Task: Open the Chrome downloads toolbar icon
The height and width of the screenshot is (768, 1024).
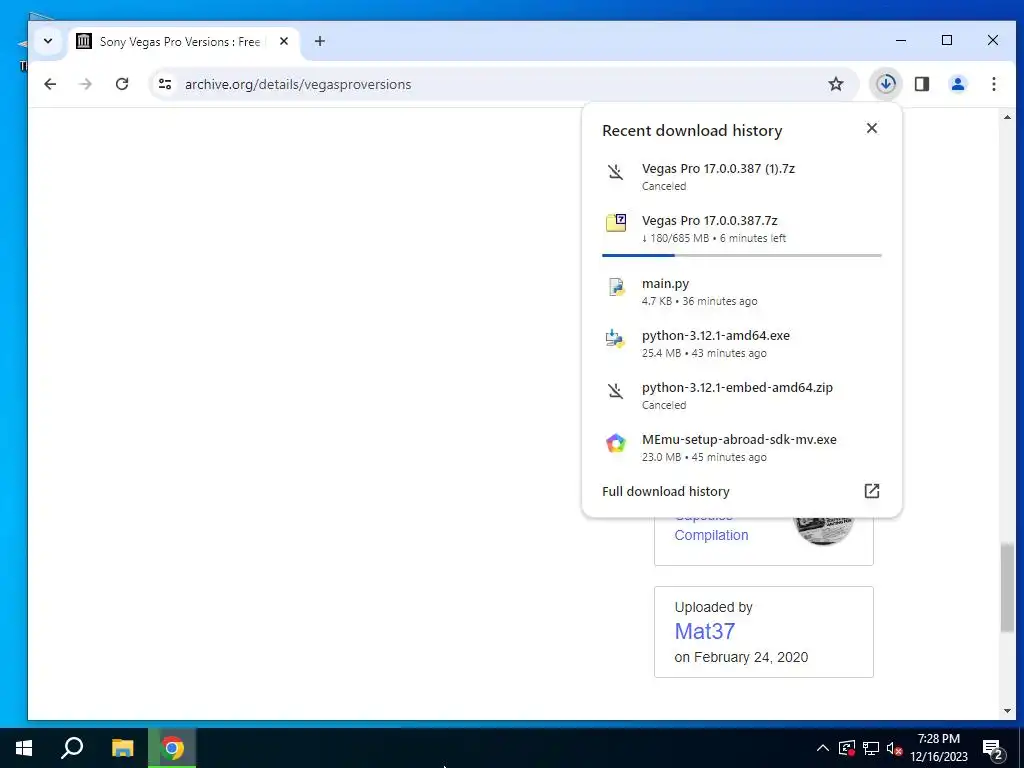Action: [x=886, y=84]
